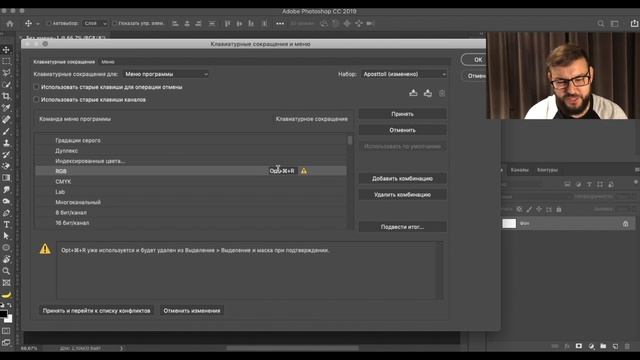Switch to 'Клавиатурные сокращения' tab

tap(64, 62)
